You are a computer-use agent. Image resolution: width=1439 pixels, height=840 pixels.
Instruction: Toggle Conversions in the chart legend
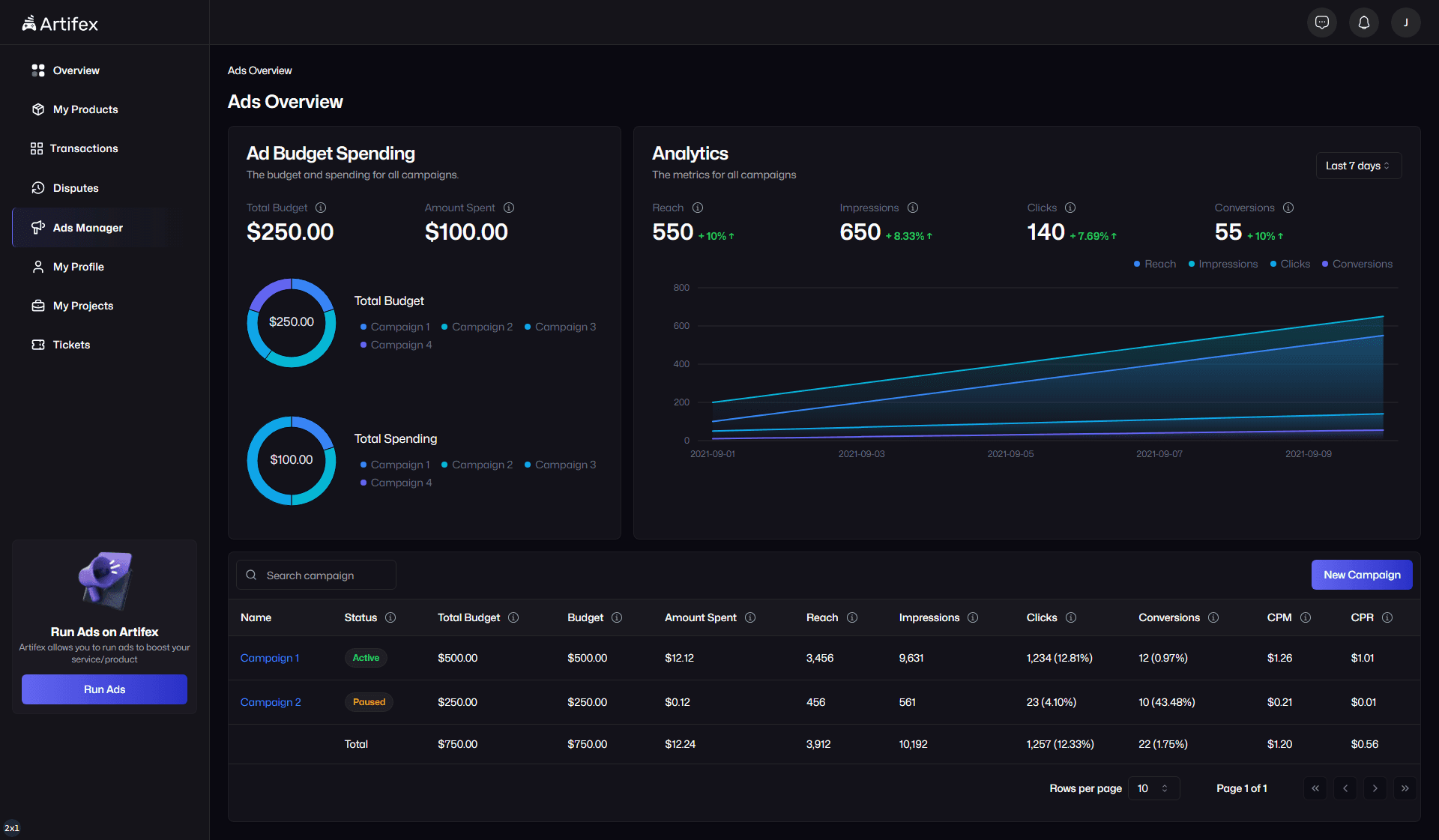coord(1357,264)
